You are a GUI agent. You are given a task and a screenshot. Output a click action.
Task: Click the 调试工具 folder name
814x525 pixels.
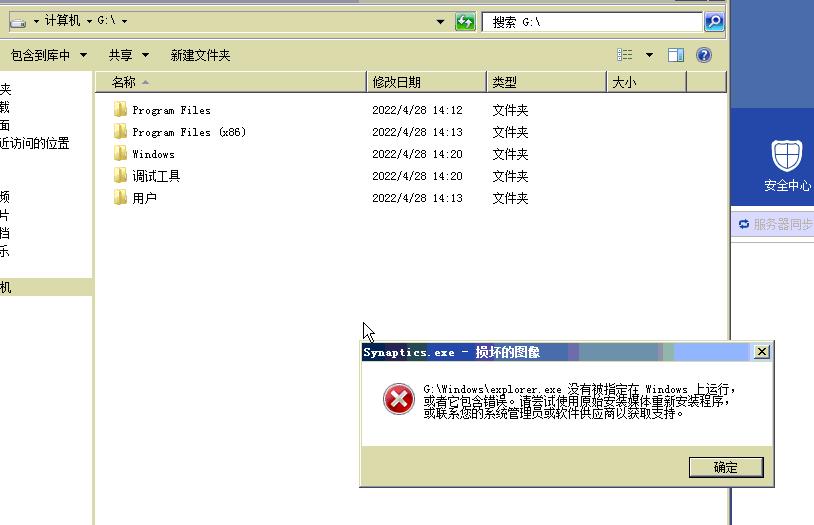(156, 176)
